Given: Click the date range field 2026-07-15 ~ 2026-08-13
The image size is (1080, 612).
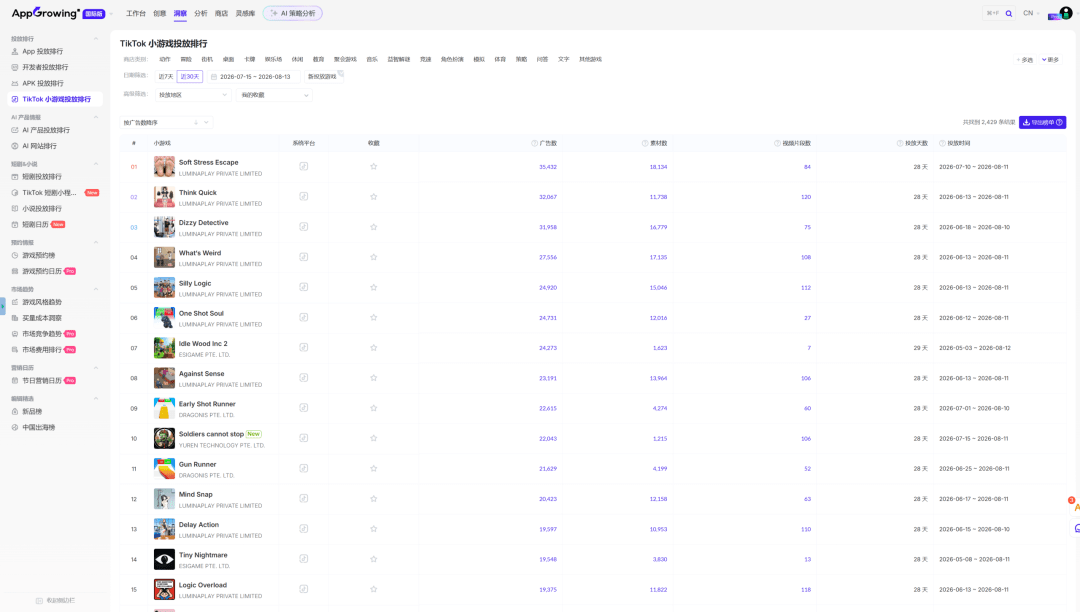Looking at the screenshot, I should (x=253, y=77).
